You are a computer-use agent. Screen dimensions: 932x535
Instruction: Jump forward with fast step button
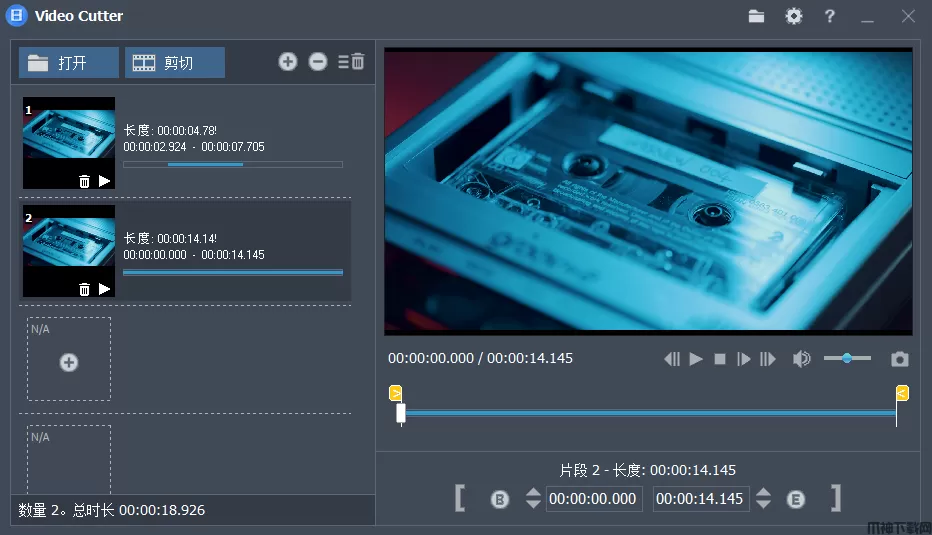(x=768, y=359)
